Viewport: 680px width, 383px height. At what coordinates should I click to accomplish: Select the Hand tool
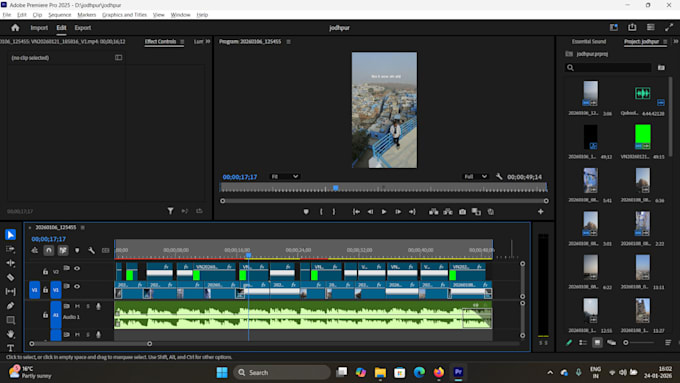coord(10,334)
